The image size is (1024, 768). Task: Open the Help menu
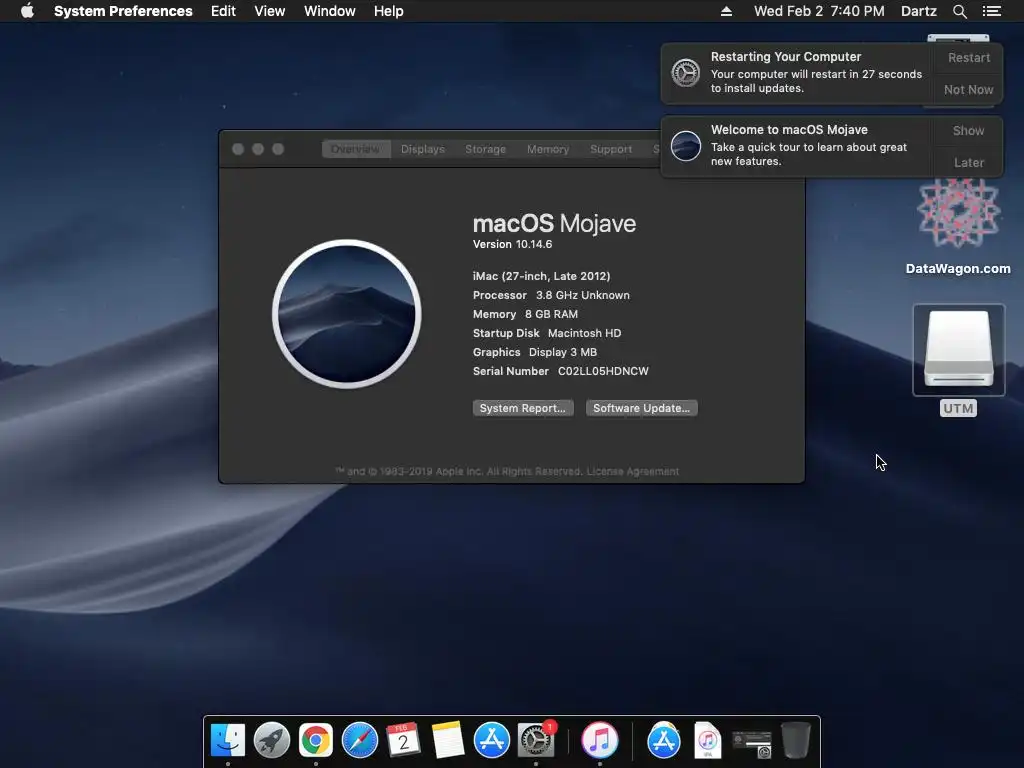(389, 11)
